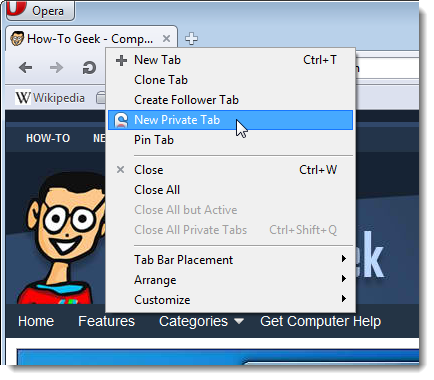
Task: Reload the page with the refresh icon
Action: point(89,68)
